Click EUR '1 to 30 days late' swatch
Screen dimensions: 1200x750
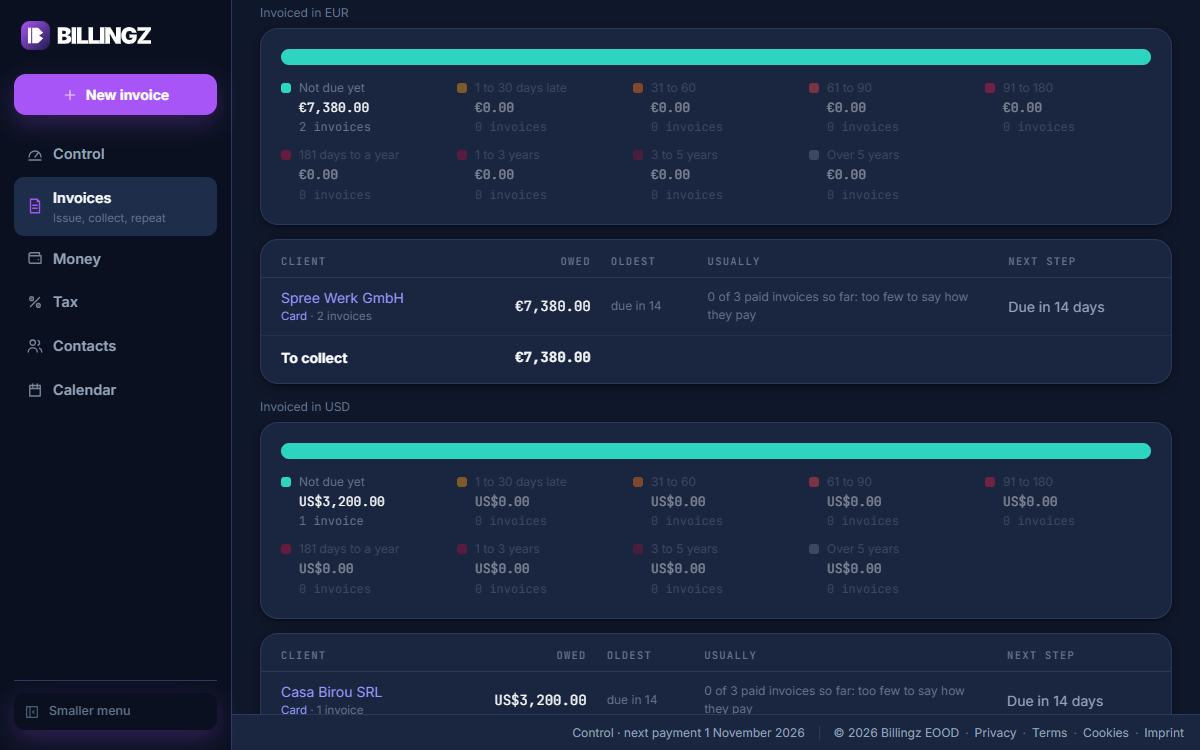(462, 88)
